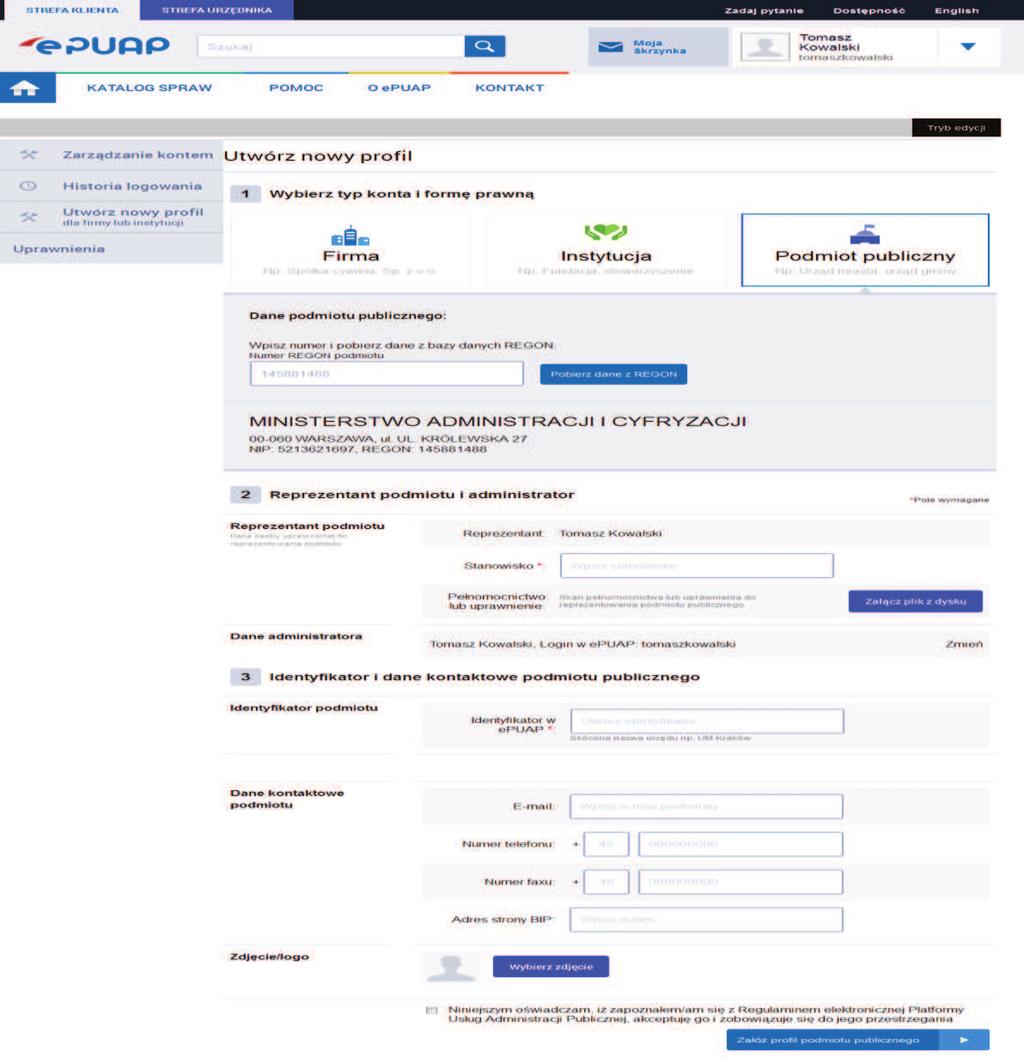1024x1064 pixels.
Task: Click the heading MINISTERSTWO ADMINISTRACJI I CYFRYZACJI
Action: click(x=497, y=421)
